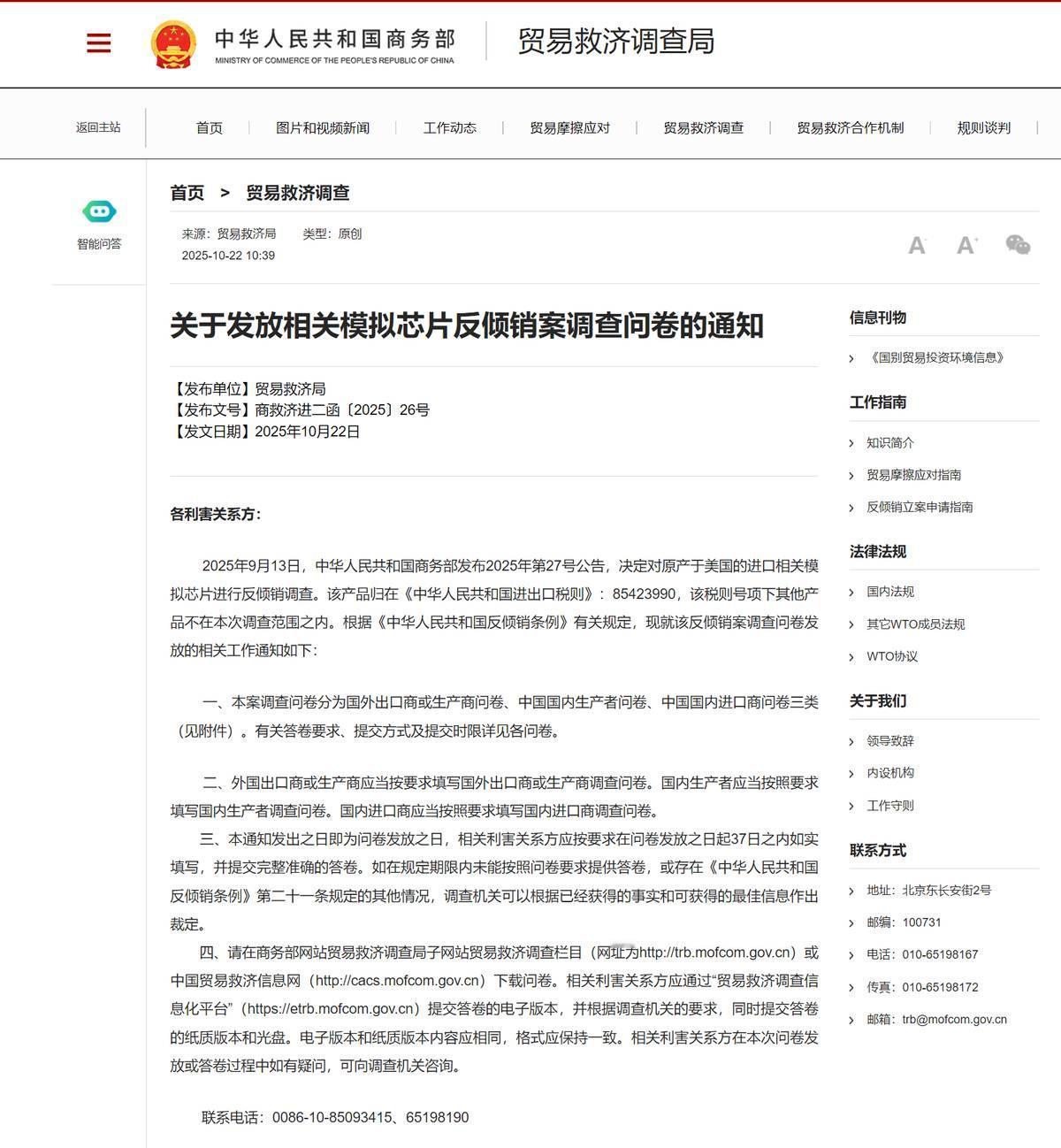
Task: Open 《国别贸易投资环境信息》 publication link
Action: point(936,358)
